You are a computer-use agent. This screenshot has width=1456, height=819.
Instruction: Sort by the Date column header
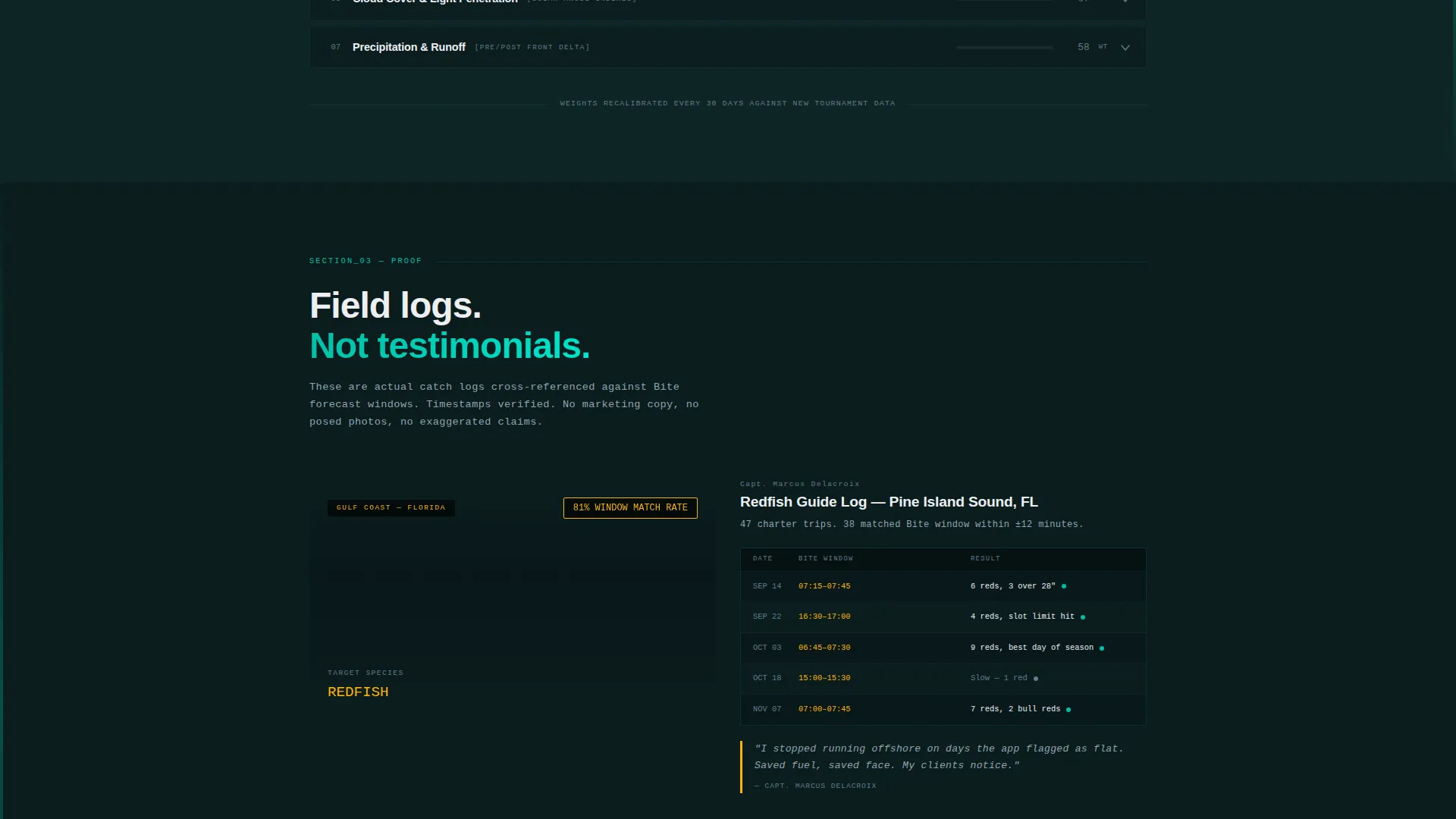pyautogui.click(x=762, y=559)
